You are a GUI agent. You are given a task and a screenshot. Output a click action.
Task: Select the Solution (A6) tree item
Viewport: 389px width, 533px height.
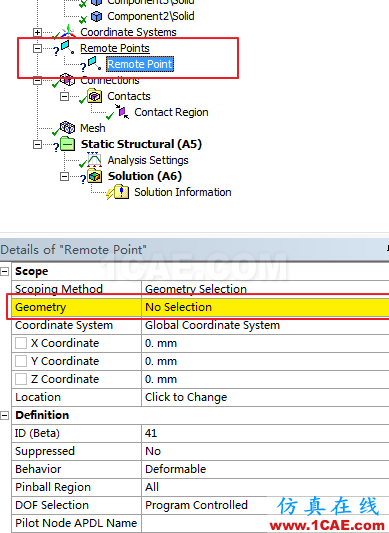pyautogui.click(x=145, y=176)
